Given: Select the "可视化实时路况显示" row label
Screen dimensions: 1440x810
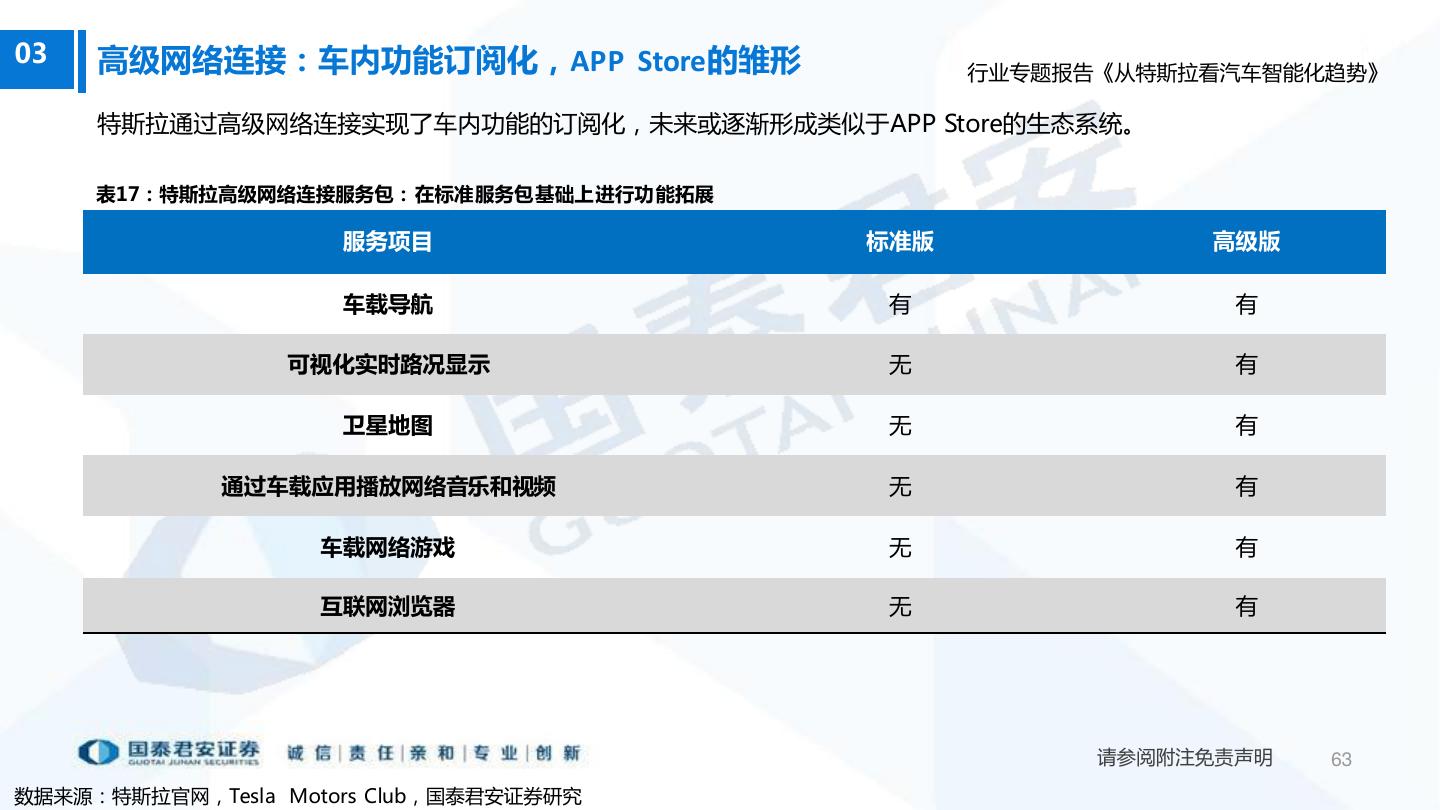Looking at the screenshot, I should click(388, 365).
